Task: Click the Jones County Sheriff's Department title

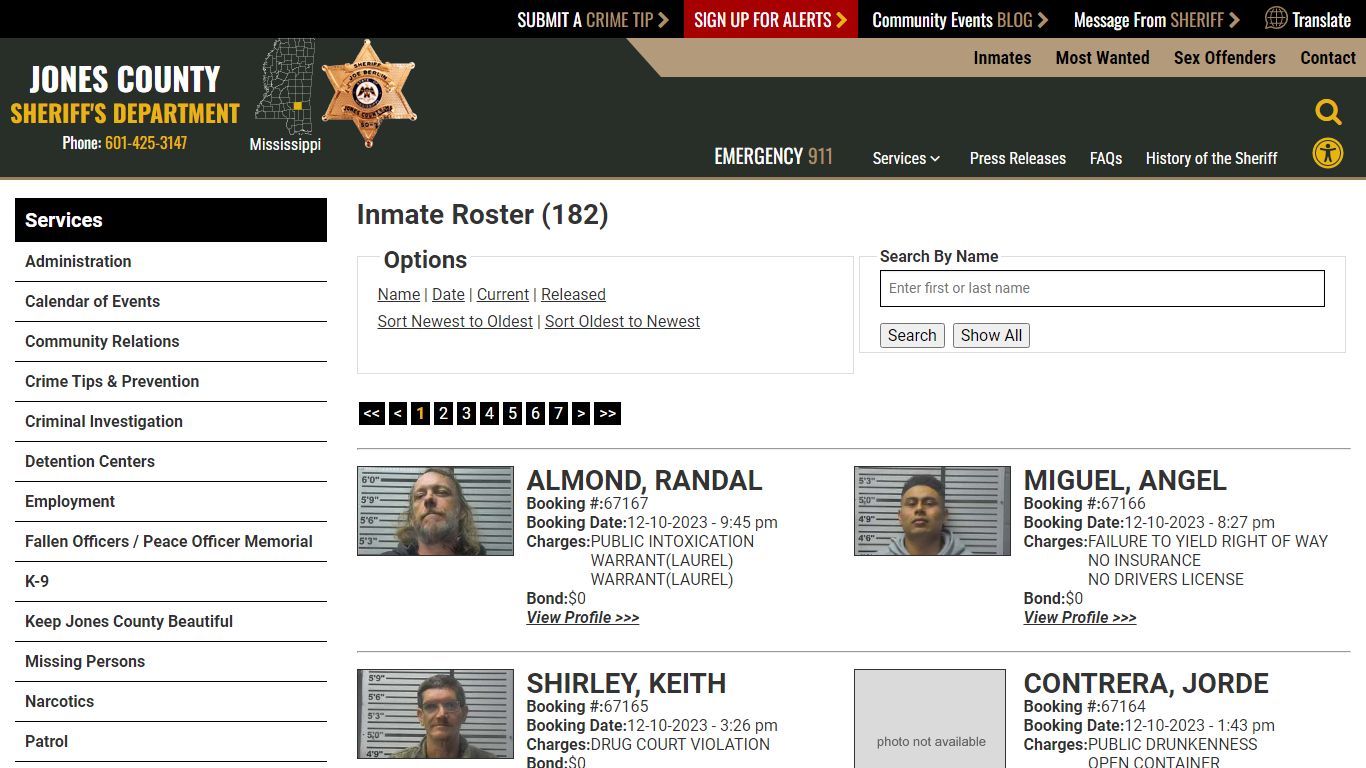Action: point(125,95)
